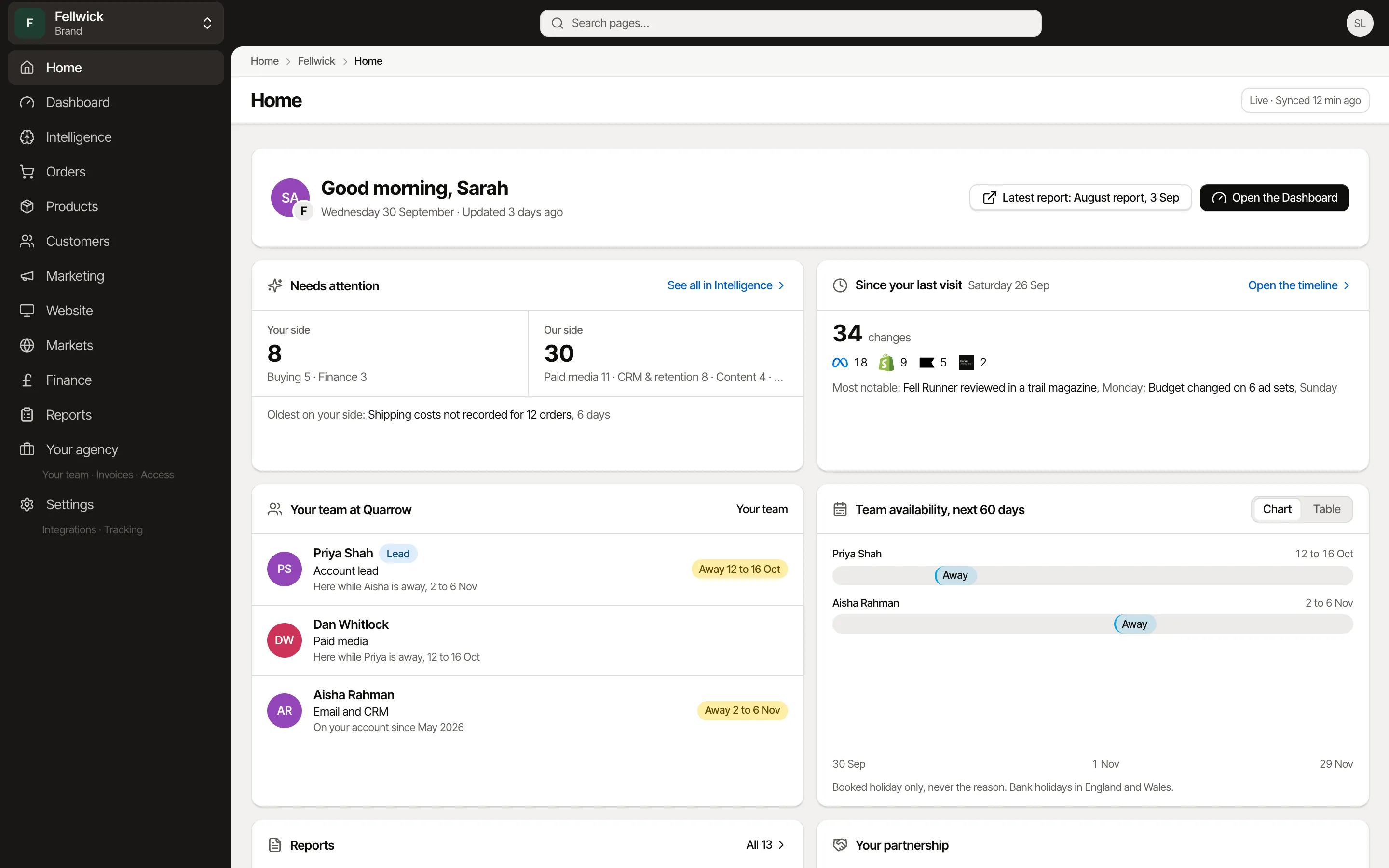This screenshot has width=1389, height=868.
Task: Click Fellwick in the breadcrumb
Action: [316, 61]
